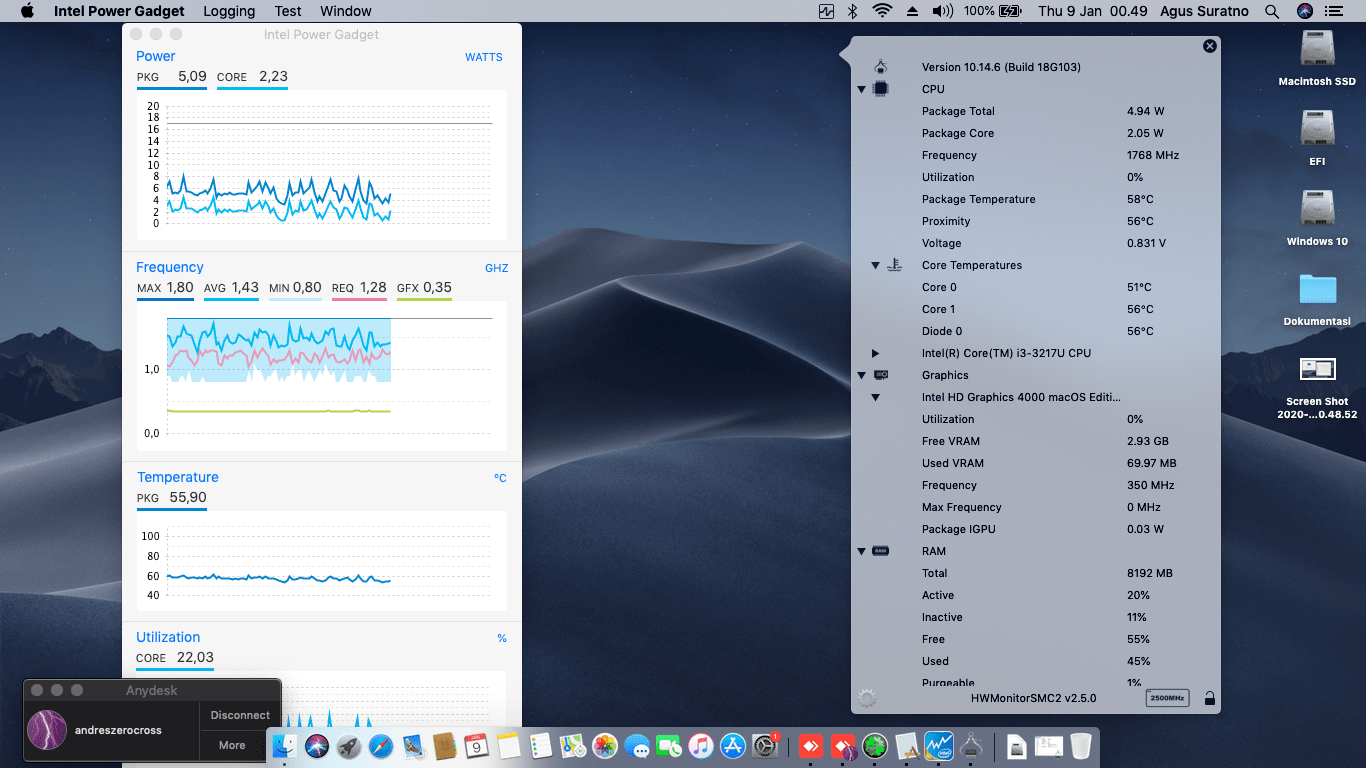Open the volume control in menu bar
The image size is (1366, 768).
[942, 11]
